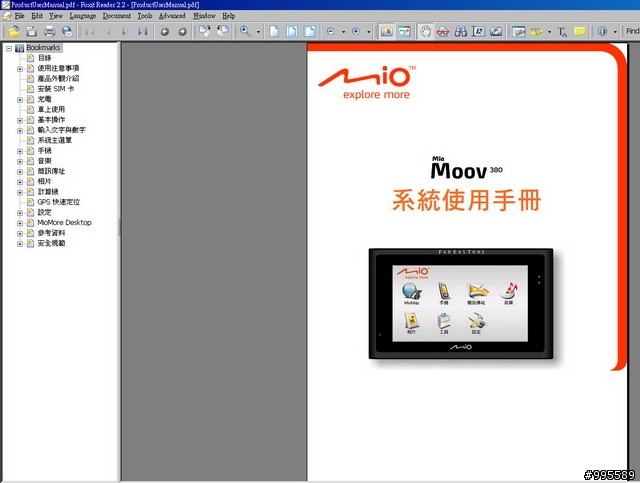The width and height of the screenshot is (640, 483).
Task: Open the Window menu
Action: [204, 16]
